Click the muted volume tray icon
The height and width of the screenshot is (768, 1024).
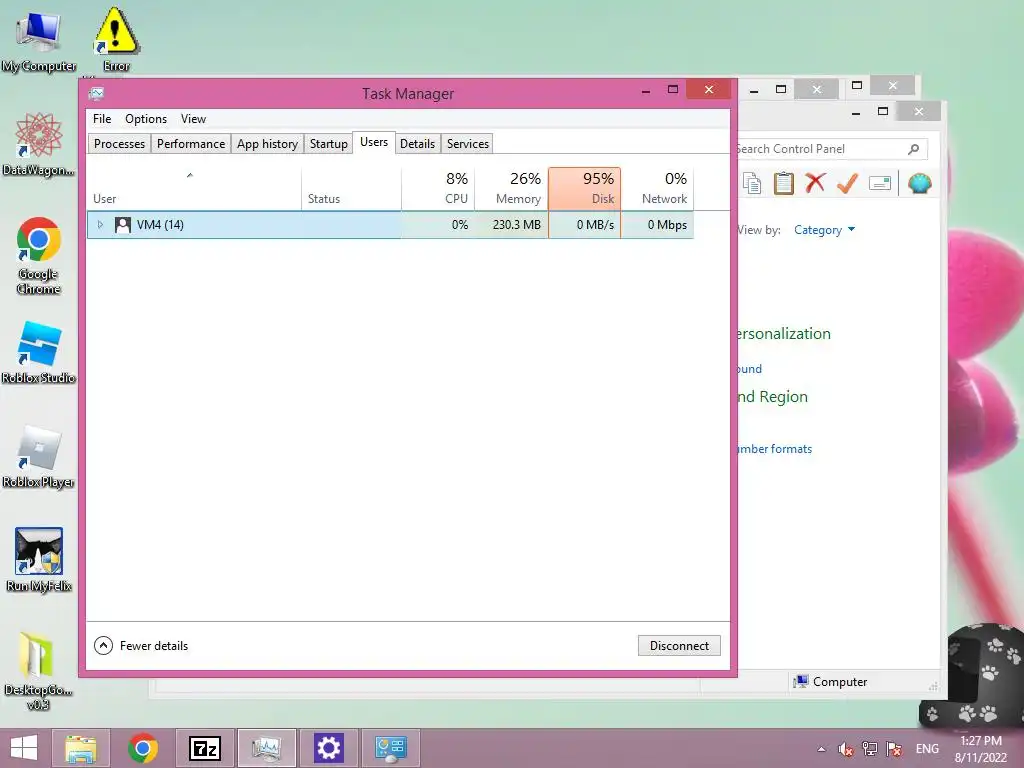(x=846, y=749)
